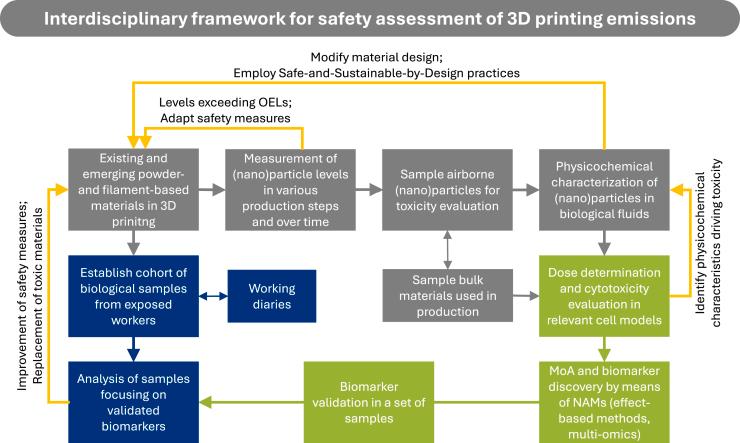740x443 pixels.
Task: Select the 'Biomarker validation in a set of samples' box
Action: tap(369, 402)
